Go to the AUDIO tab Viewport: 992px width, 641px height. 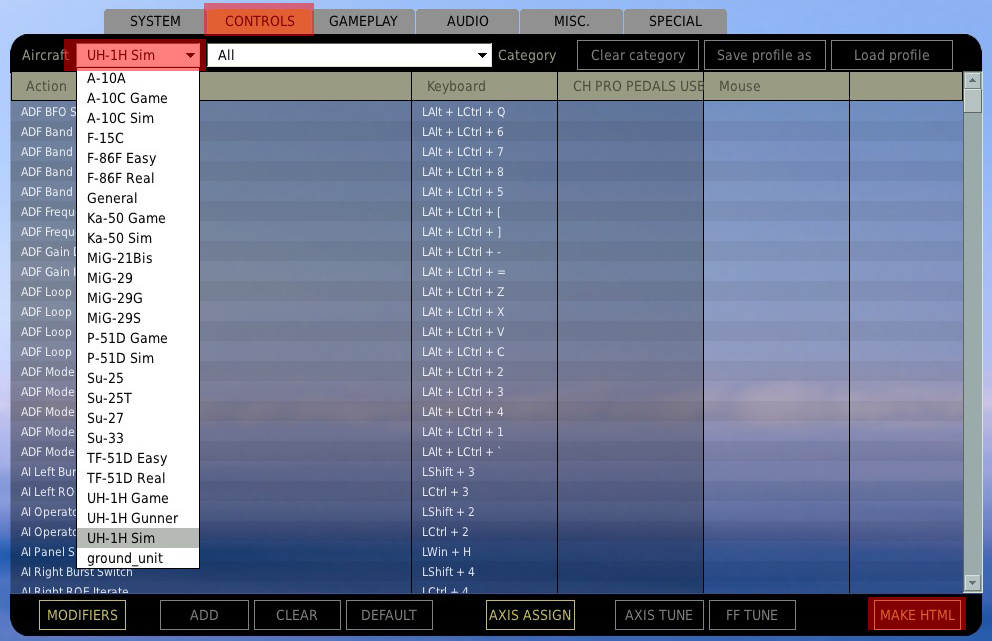468,21
